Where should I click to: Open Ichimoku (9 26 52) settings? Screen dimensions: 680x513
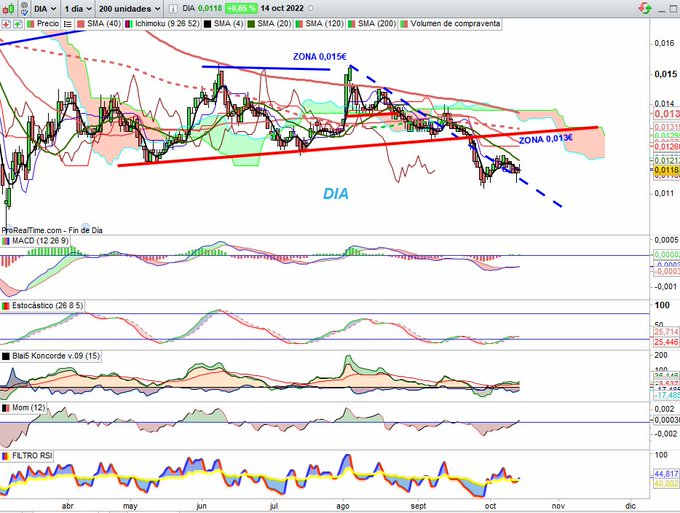tap(163, 24)
